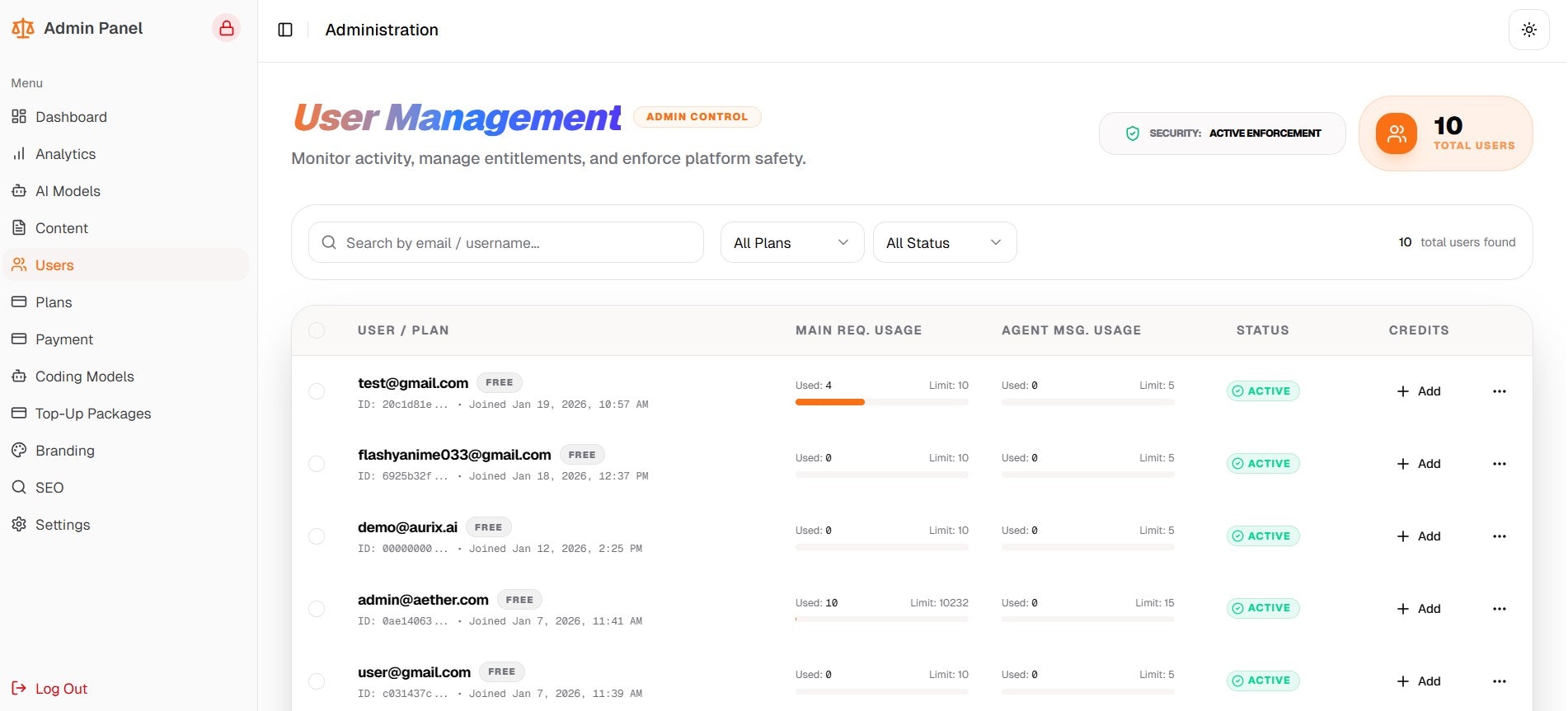Add credits for admin@aether.com
This screenshot has width=1568, height=711.
pos(1419,609)
